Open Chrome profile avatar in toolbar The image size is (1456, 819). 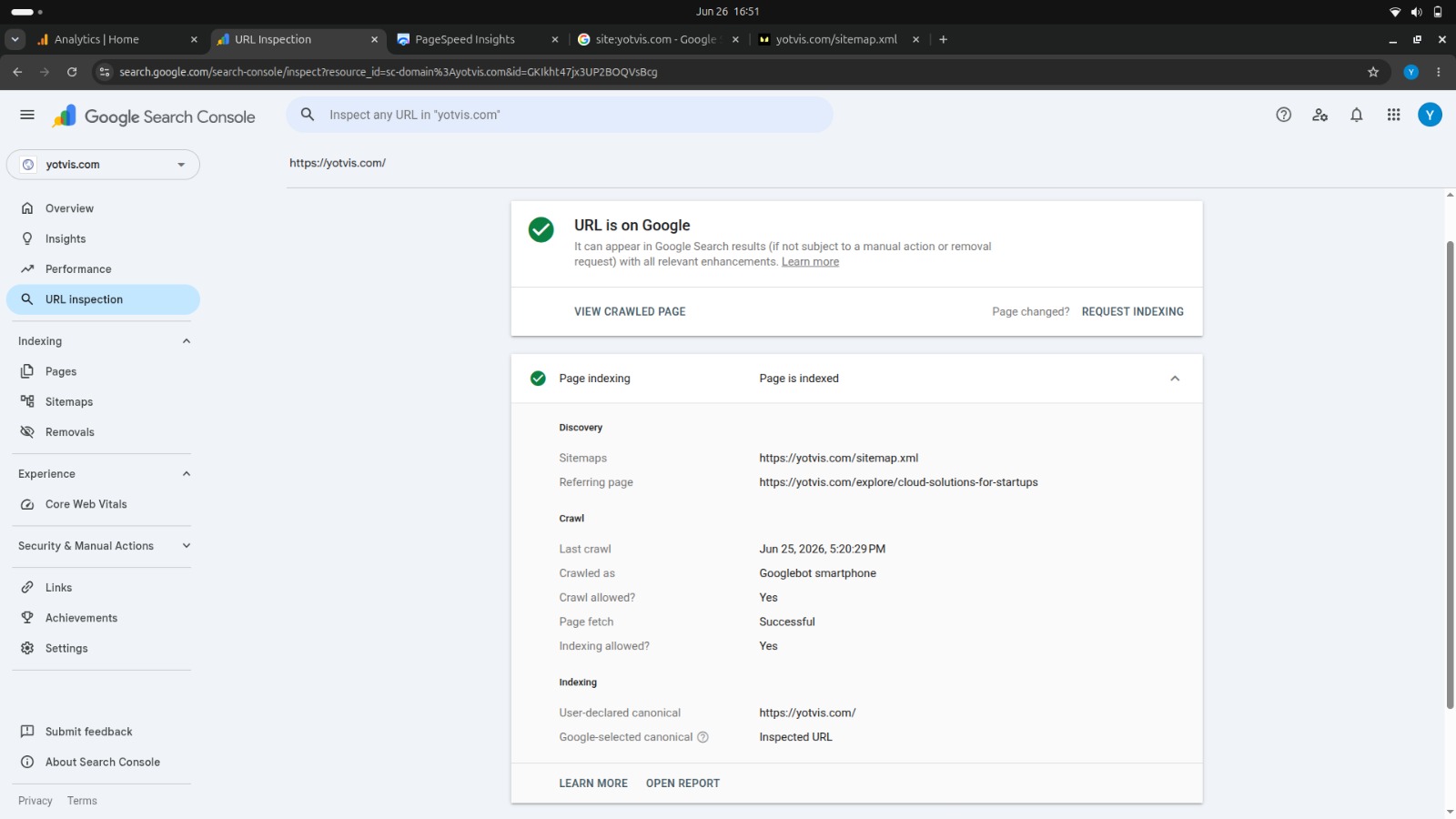pos(1410,72)
